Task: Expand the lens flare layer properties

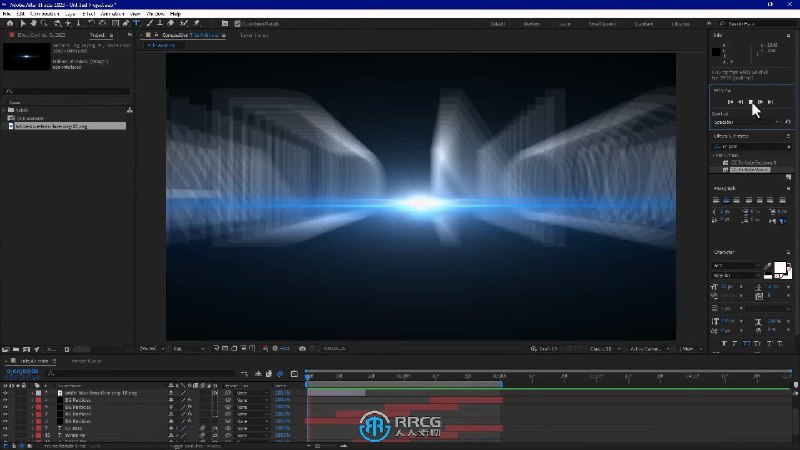Action: (x=32, y=393)
